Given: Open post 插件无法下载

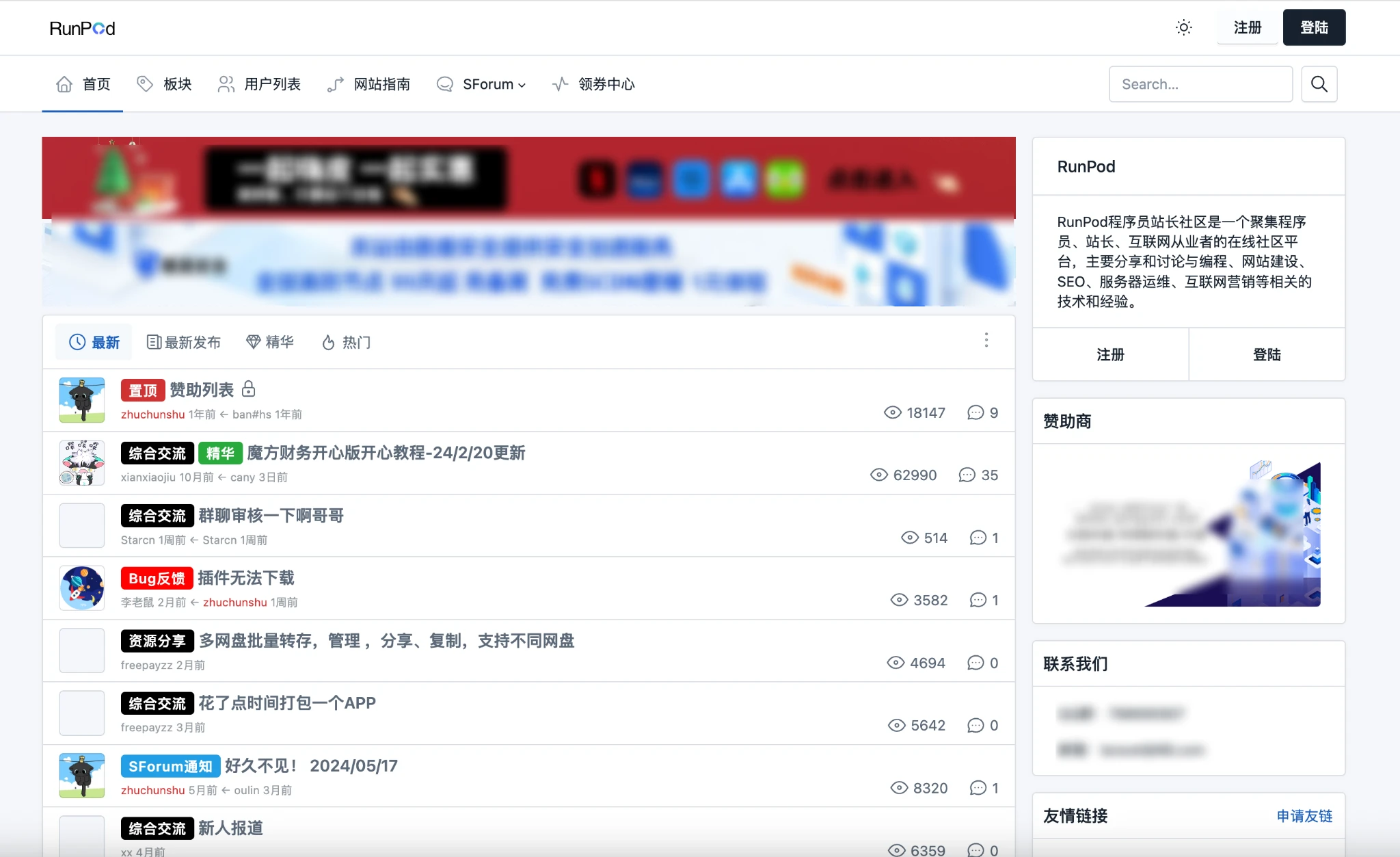Looking at the screenshot, I should click(x=246, y=578).
